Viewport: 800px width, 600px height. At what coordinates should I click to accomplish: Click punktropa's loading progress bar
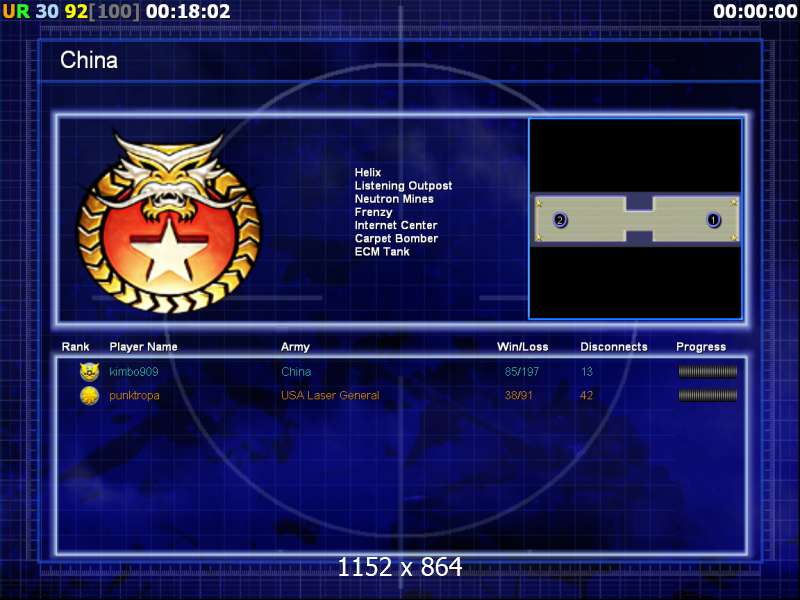click(708, 395)
